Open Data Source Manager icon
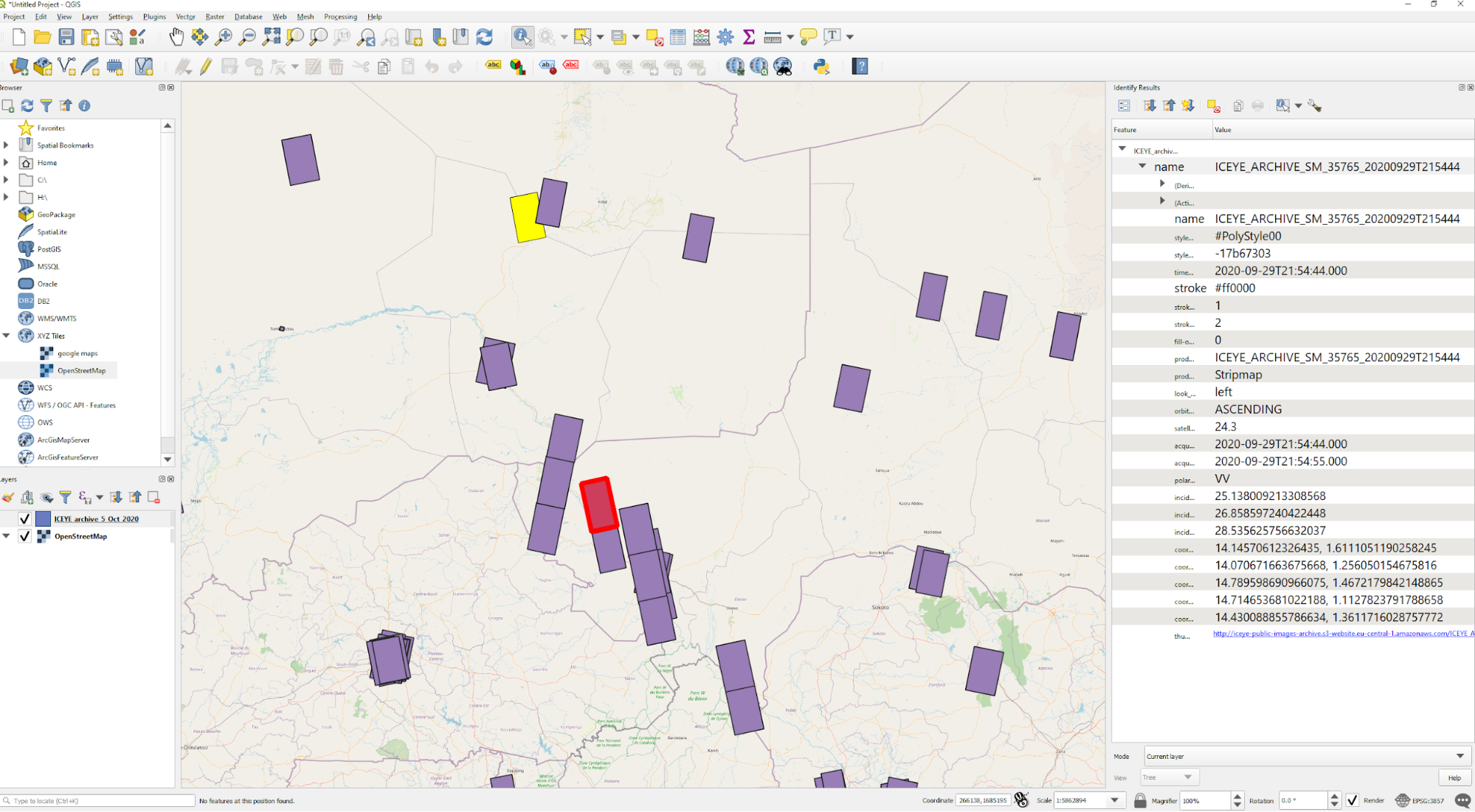This screenshot has height=812, width=1475. coord(18,66)
